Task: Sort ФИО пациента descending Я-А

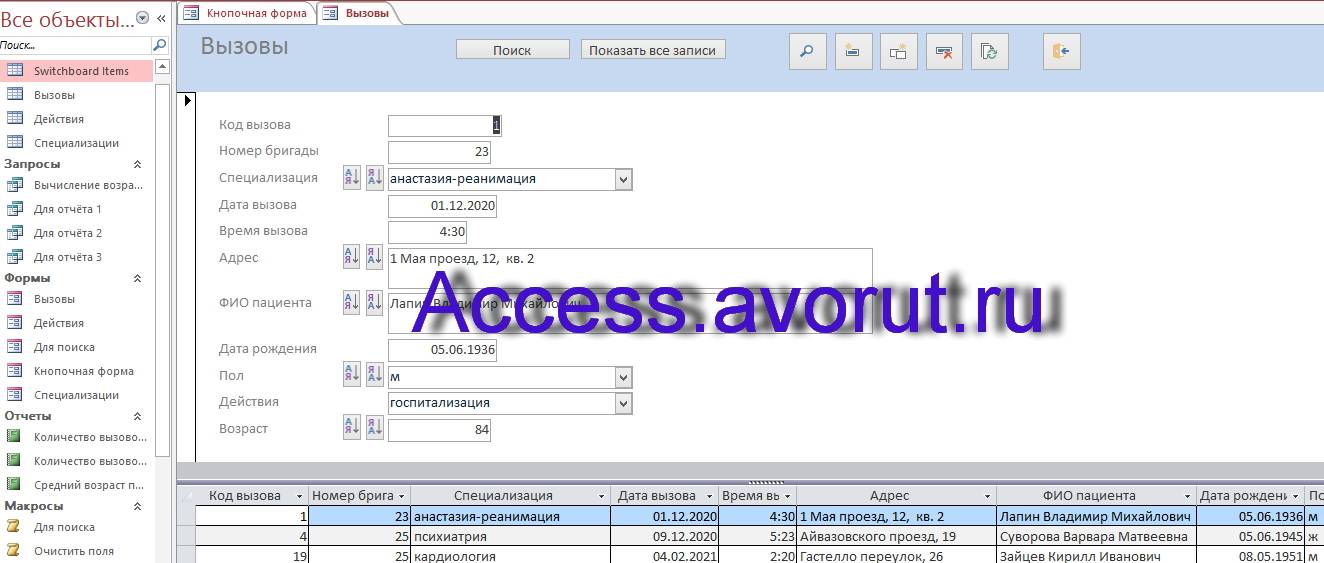Action: (374, 302)
